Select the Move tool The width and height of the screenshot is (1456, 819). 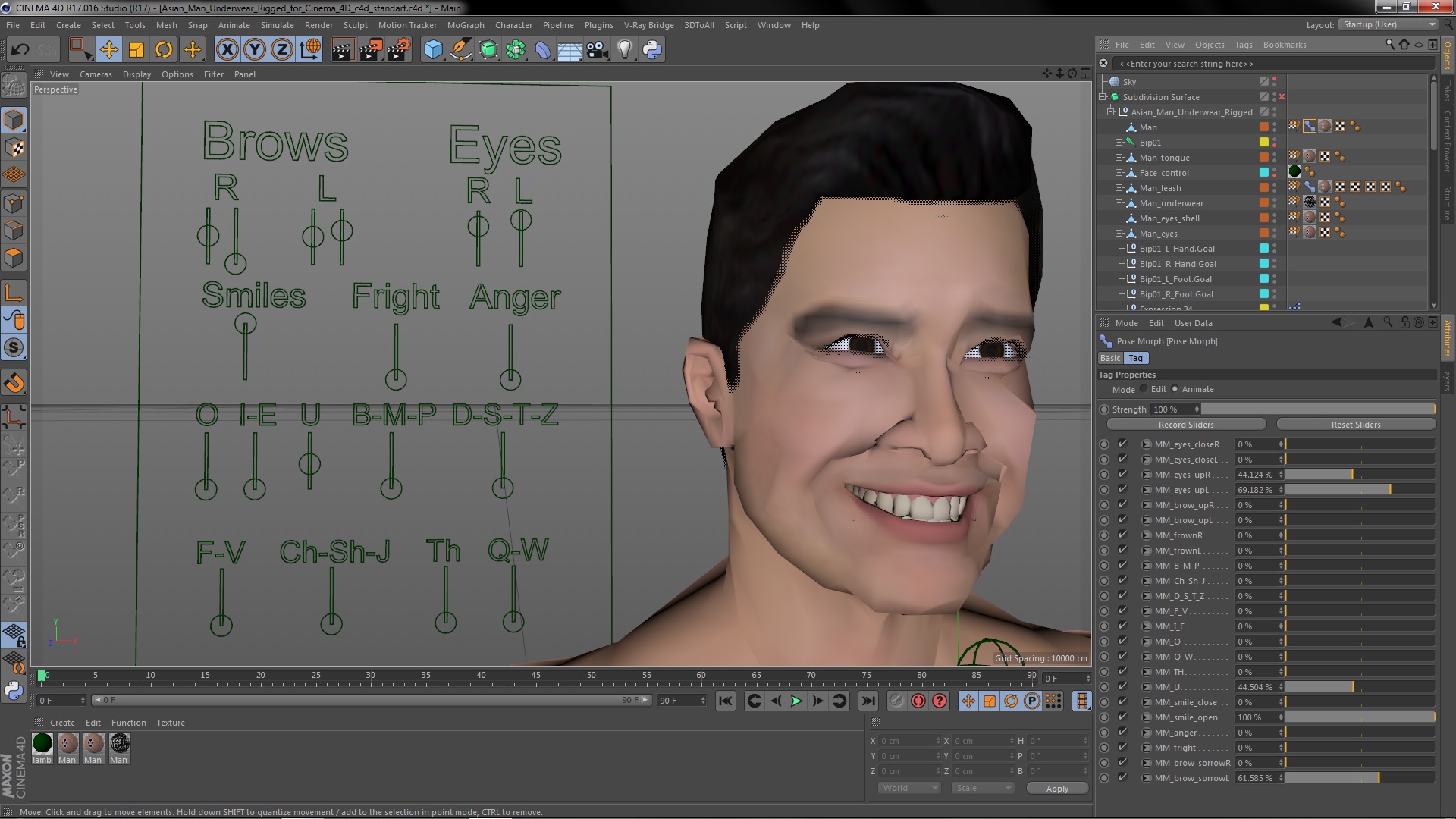[x=108, y=50]
